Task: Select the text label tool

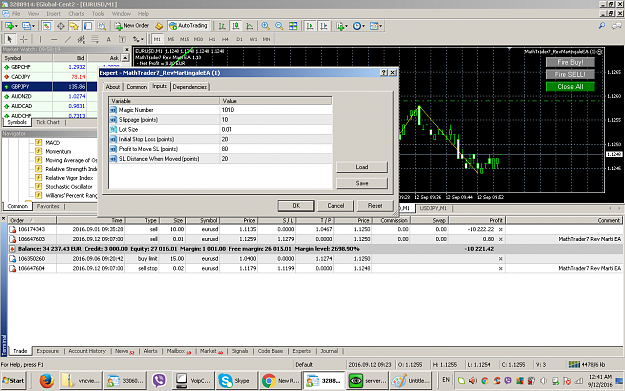Action: pyautogui.click(x=122, y=39)
